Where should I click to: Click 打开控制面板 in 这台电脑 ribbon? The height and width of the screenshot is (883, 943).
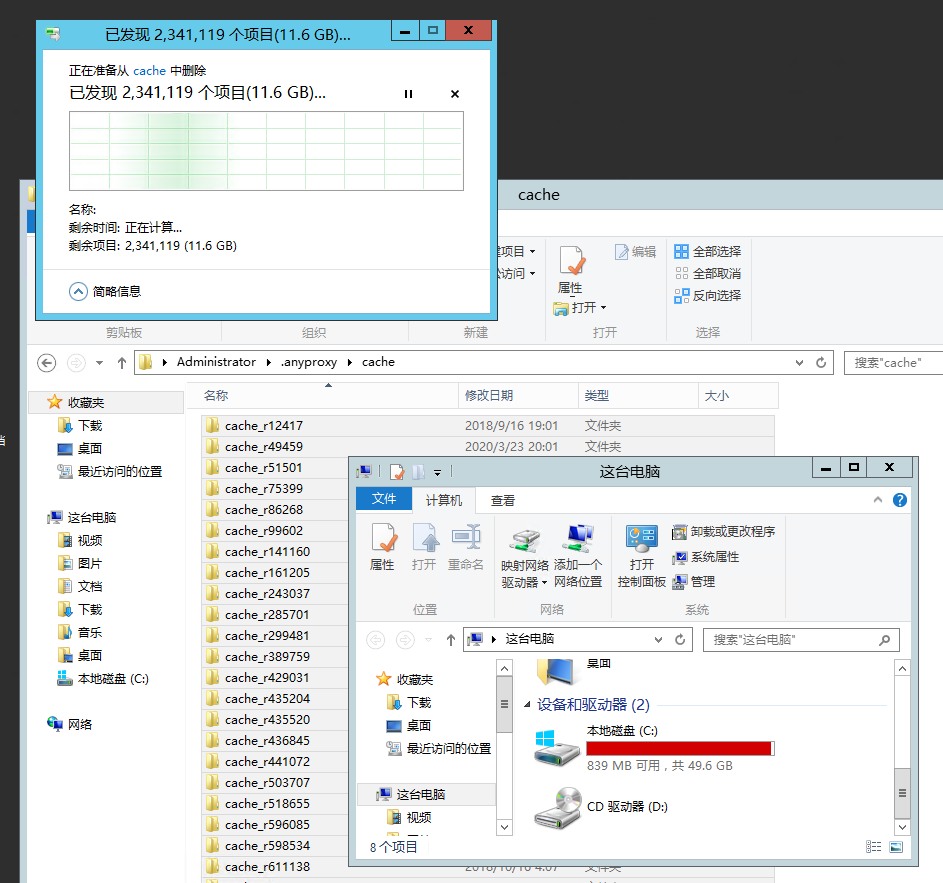tap(642, 557)
